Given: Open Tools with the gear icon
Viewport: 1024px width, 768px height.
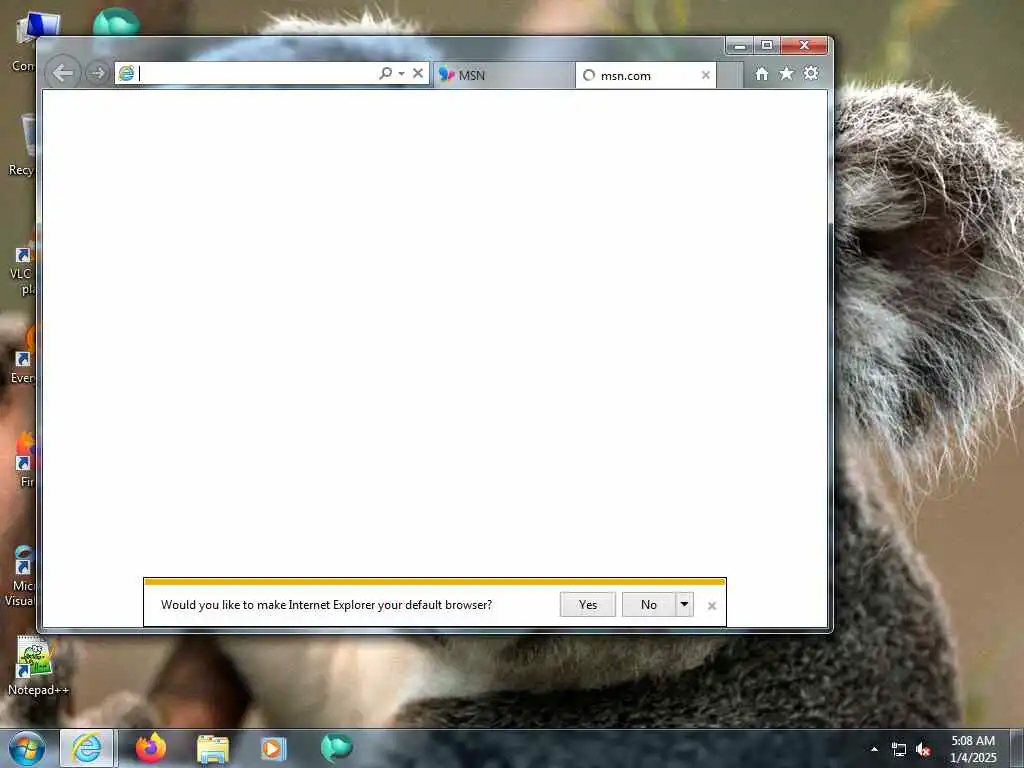Looking at the screenshot, I should point(811,73).
